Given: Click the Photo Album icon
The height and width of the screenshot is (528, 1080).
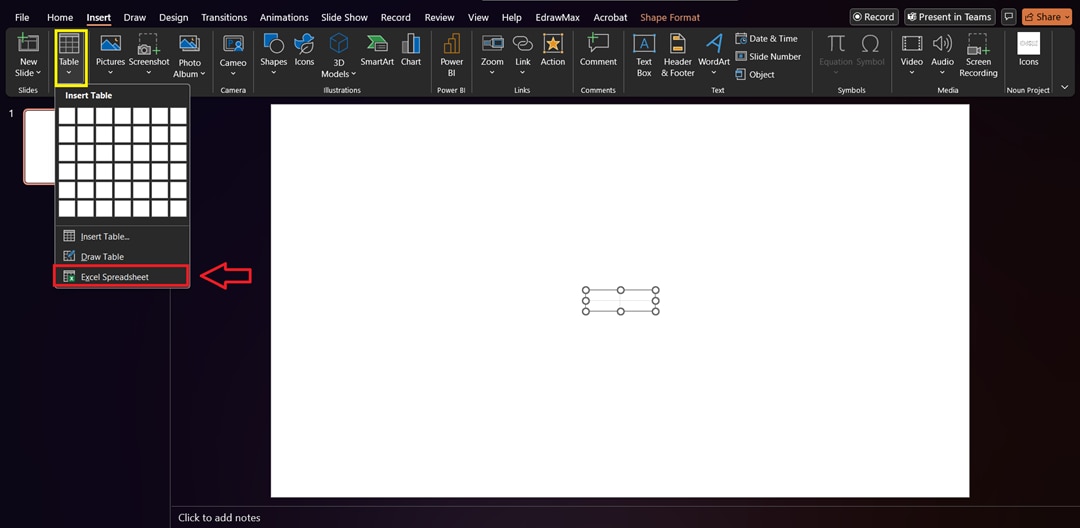Looking at the screenshot, I should (189, 43).
